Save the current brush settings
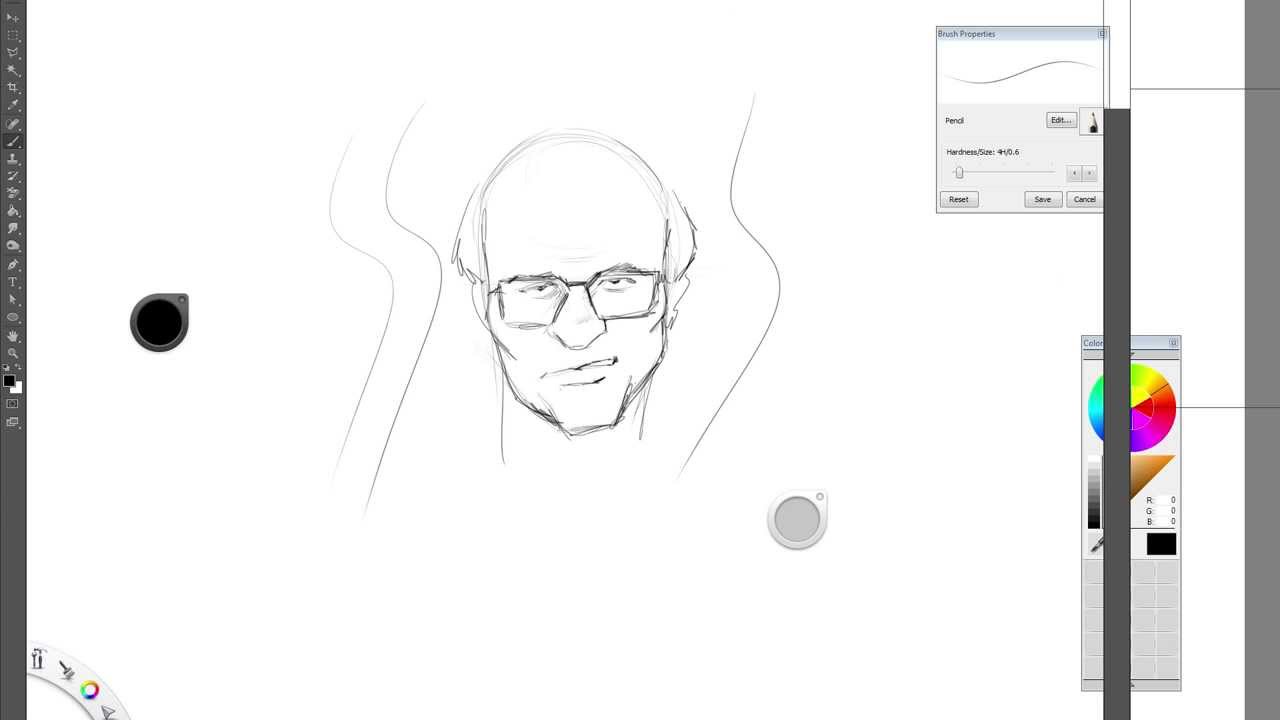Image resolution: width=1280 pixels, height=720 pixels. [1043, 199]
